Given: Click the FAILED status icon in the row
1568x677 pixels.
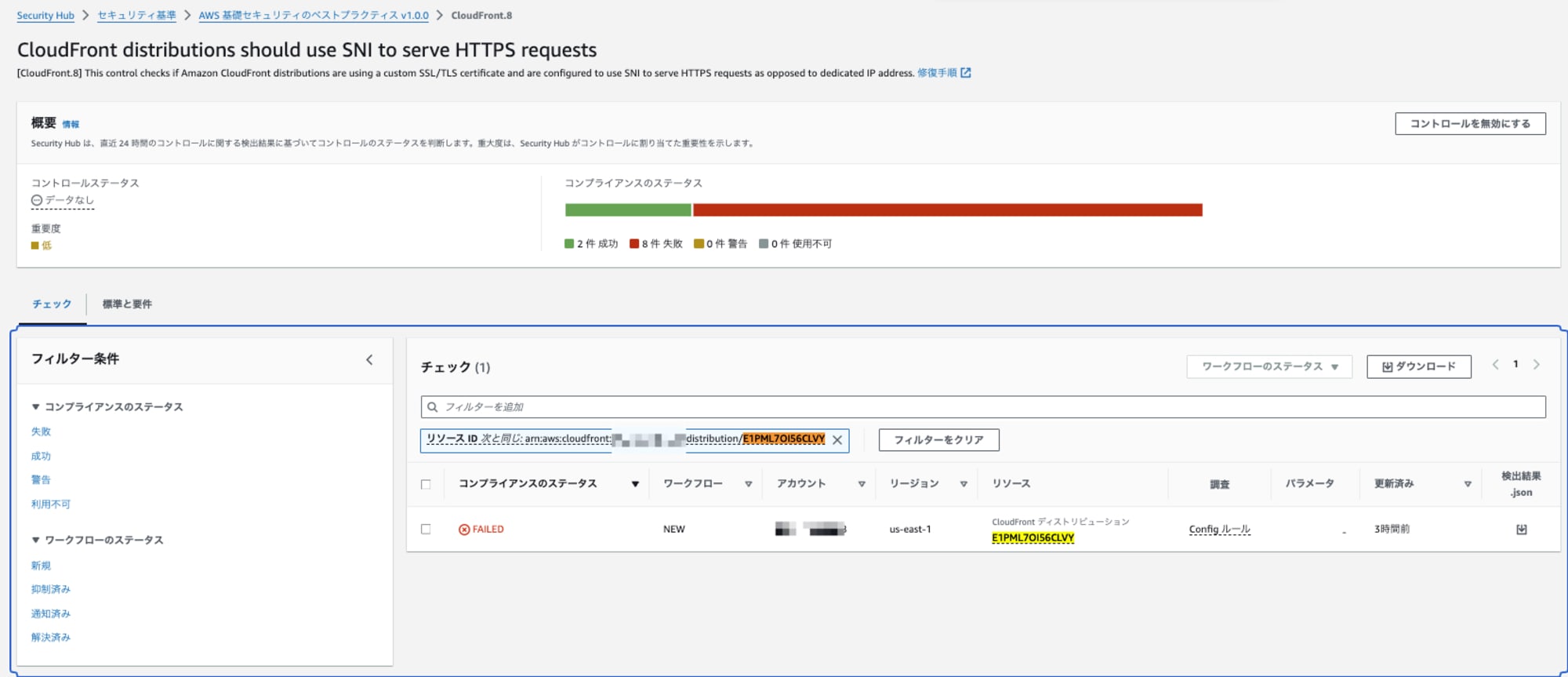Looking at the screenshot, I should [x=464, y=530].
